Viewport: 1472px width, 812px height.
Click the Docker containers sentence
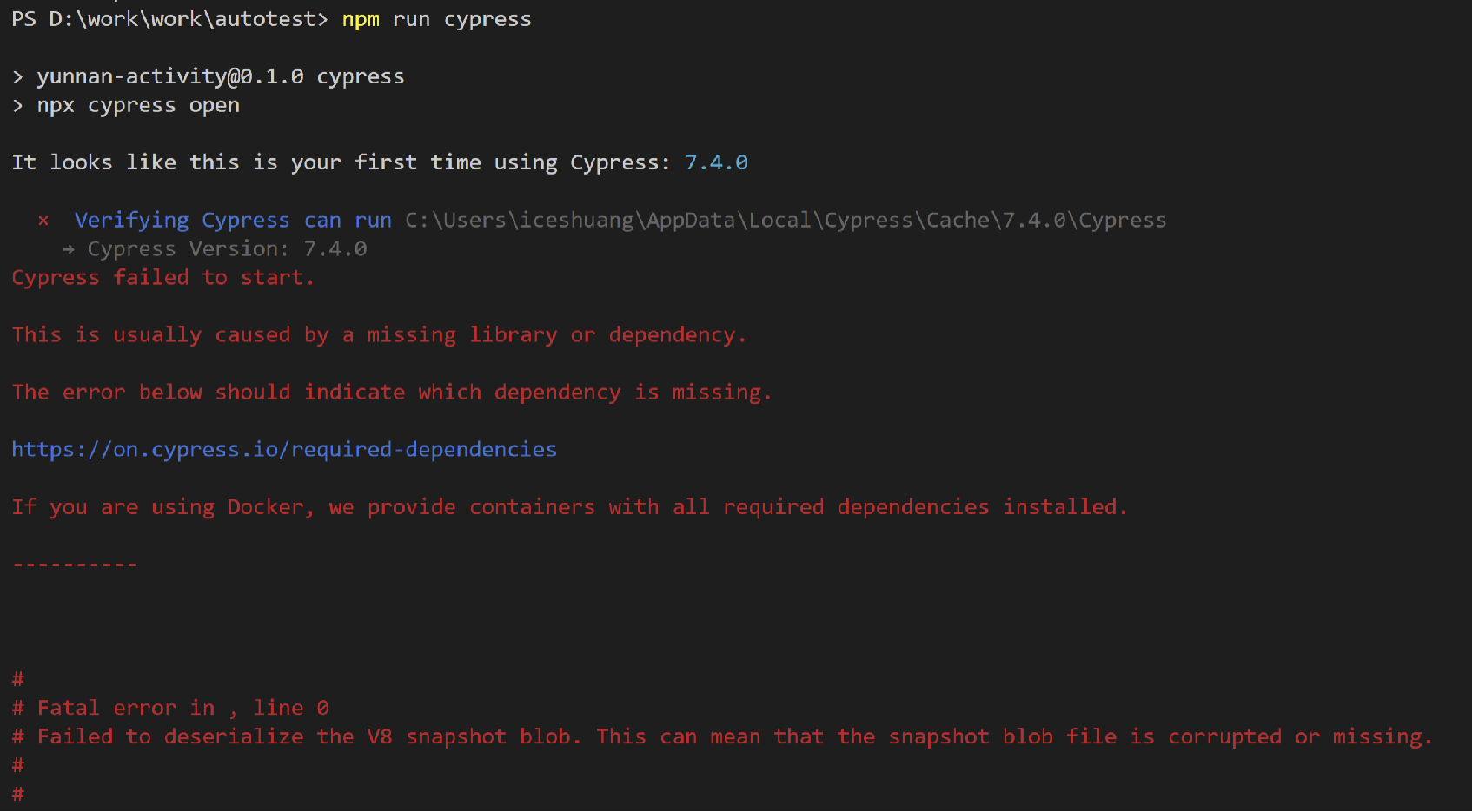pyautogui.click(x=570, y=507)
